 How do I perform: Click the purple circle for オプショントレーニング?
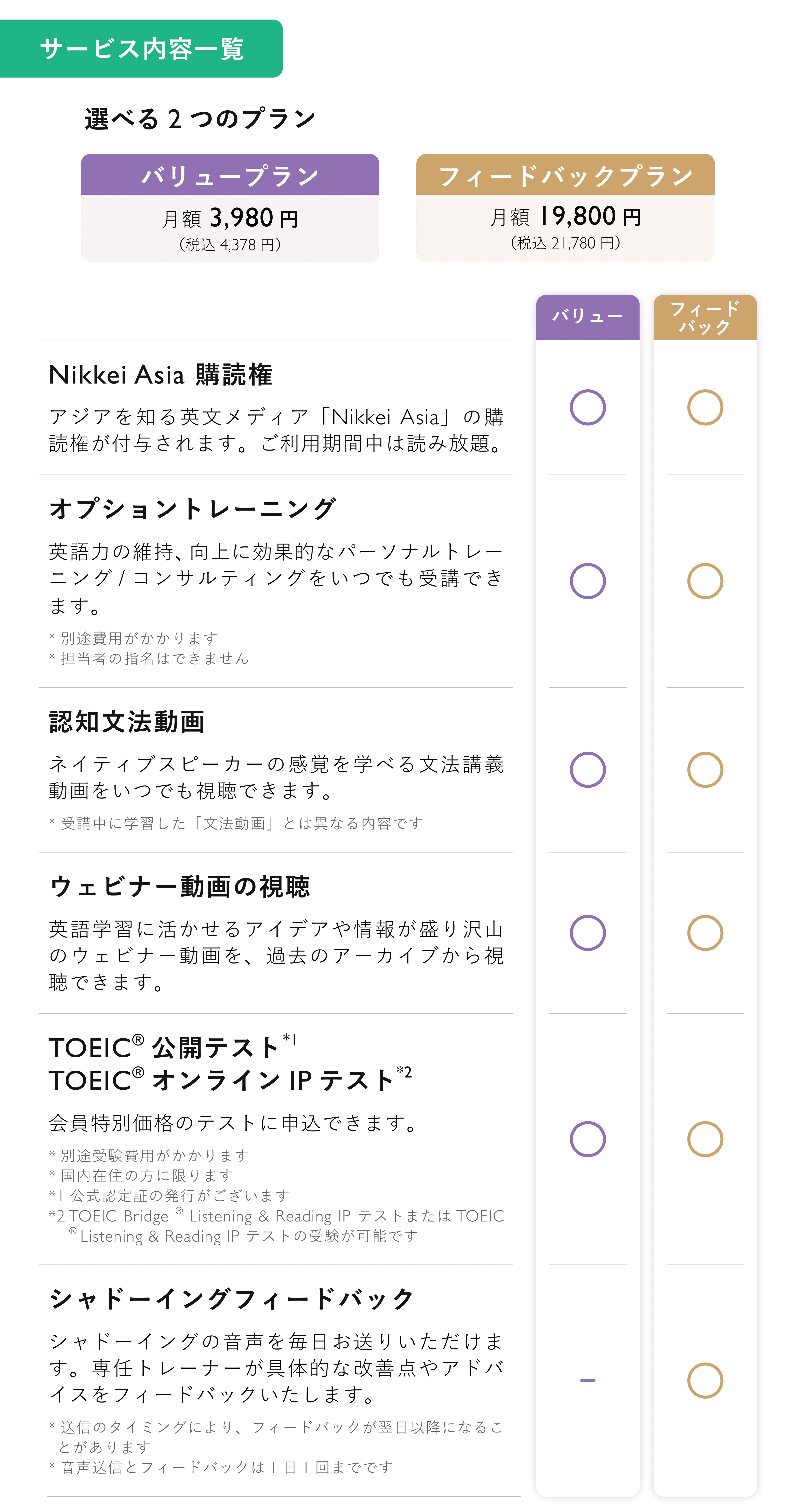(x=587, y=581)
